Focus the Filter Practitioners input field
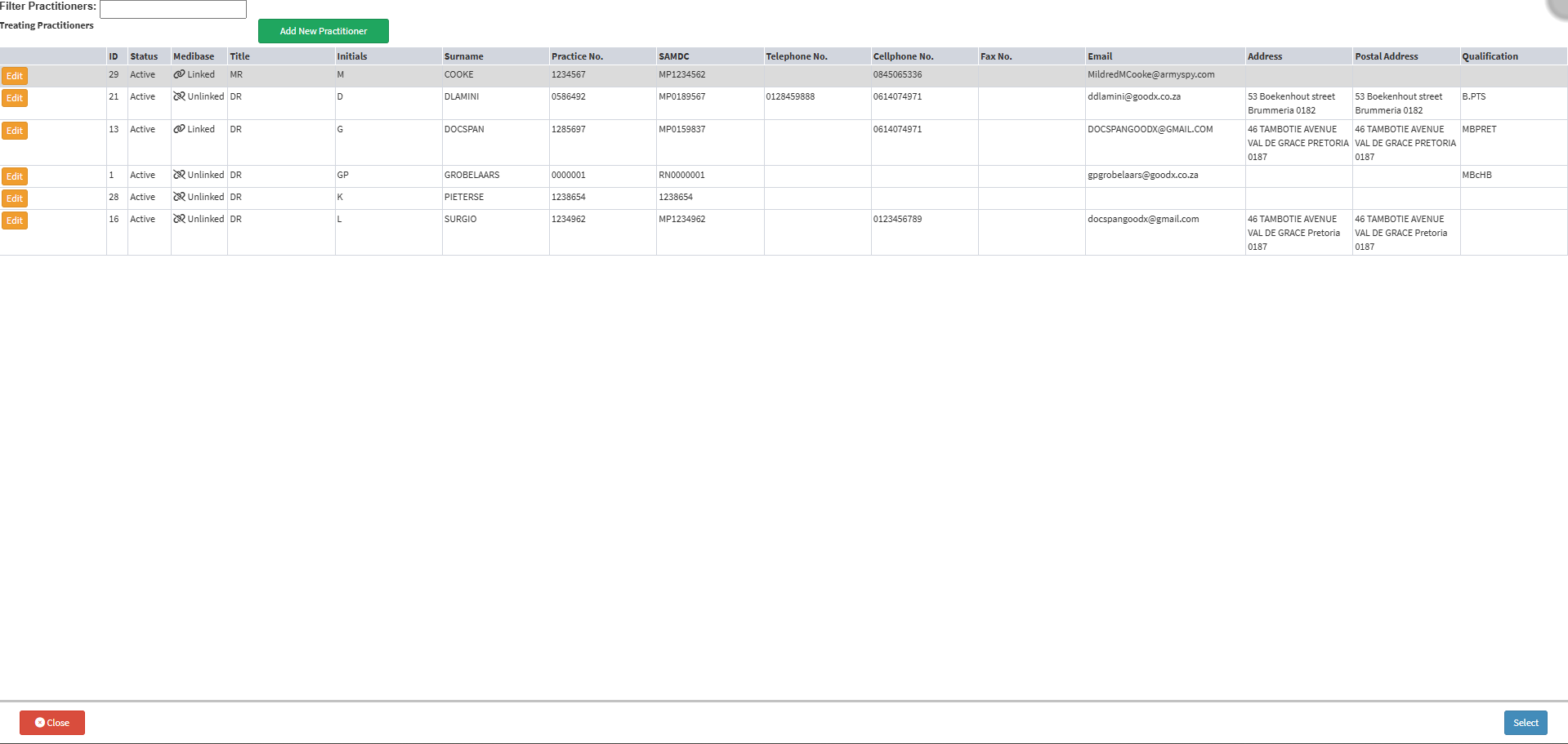The height and width of the screenshot is (744, 1568). (x=173, y=9)
